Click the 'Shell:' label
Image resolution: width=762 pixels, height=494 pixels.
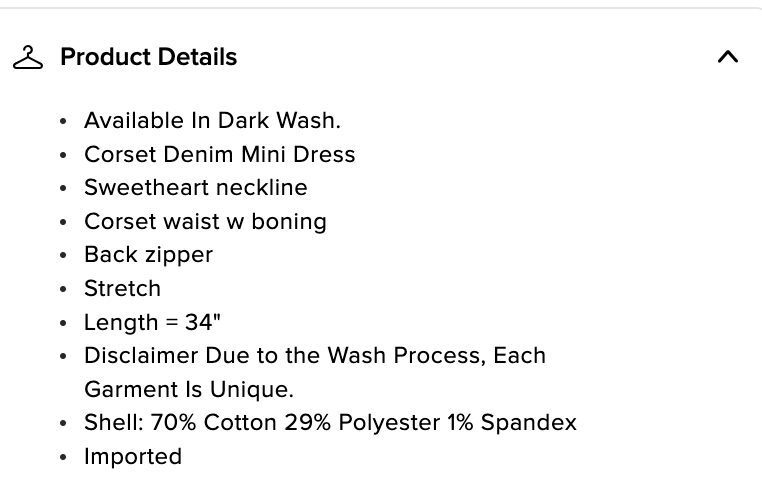pos(114,423)
